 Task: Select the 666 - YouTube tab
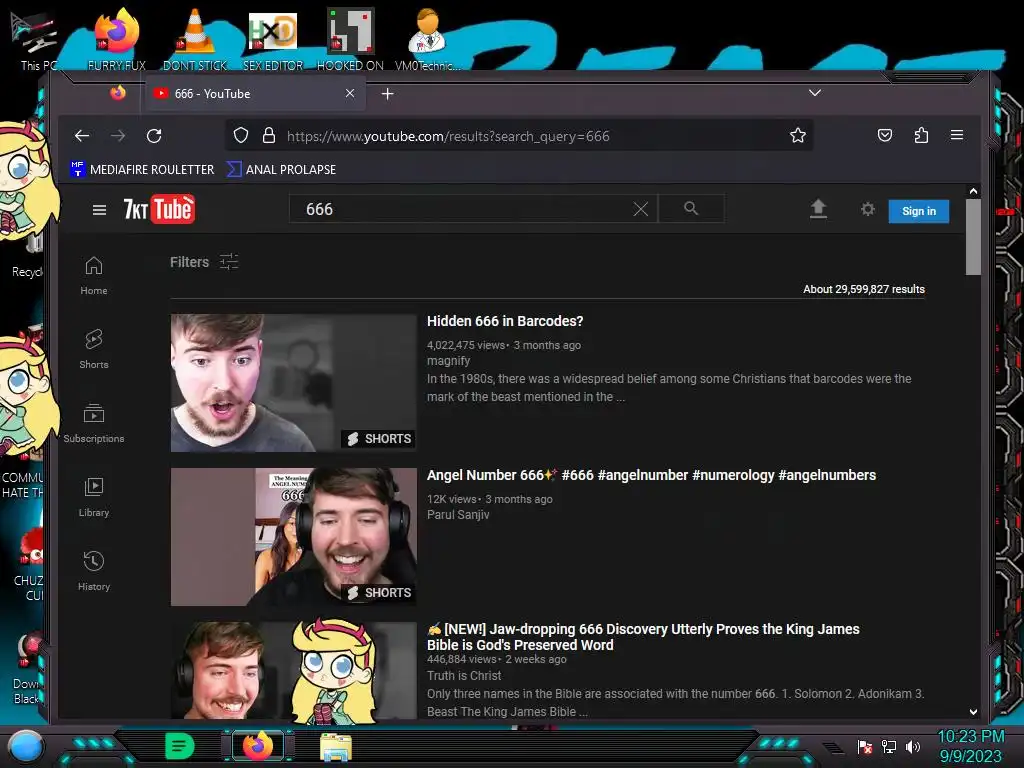255,94
